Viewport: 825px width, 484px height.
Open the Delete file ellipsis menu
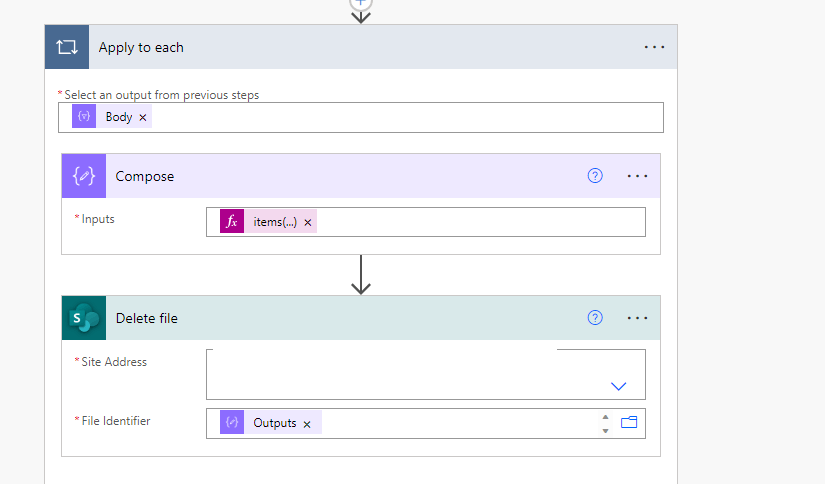click(637, 318)
